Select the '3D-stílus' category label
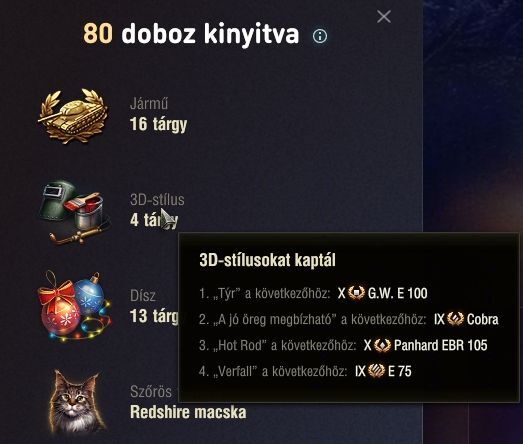 point(157,200)
